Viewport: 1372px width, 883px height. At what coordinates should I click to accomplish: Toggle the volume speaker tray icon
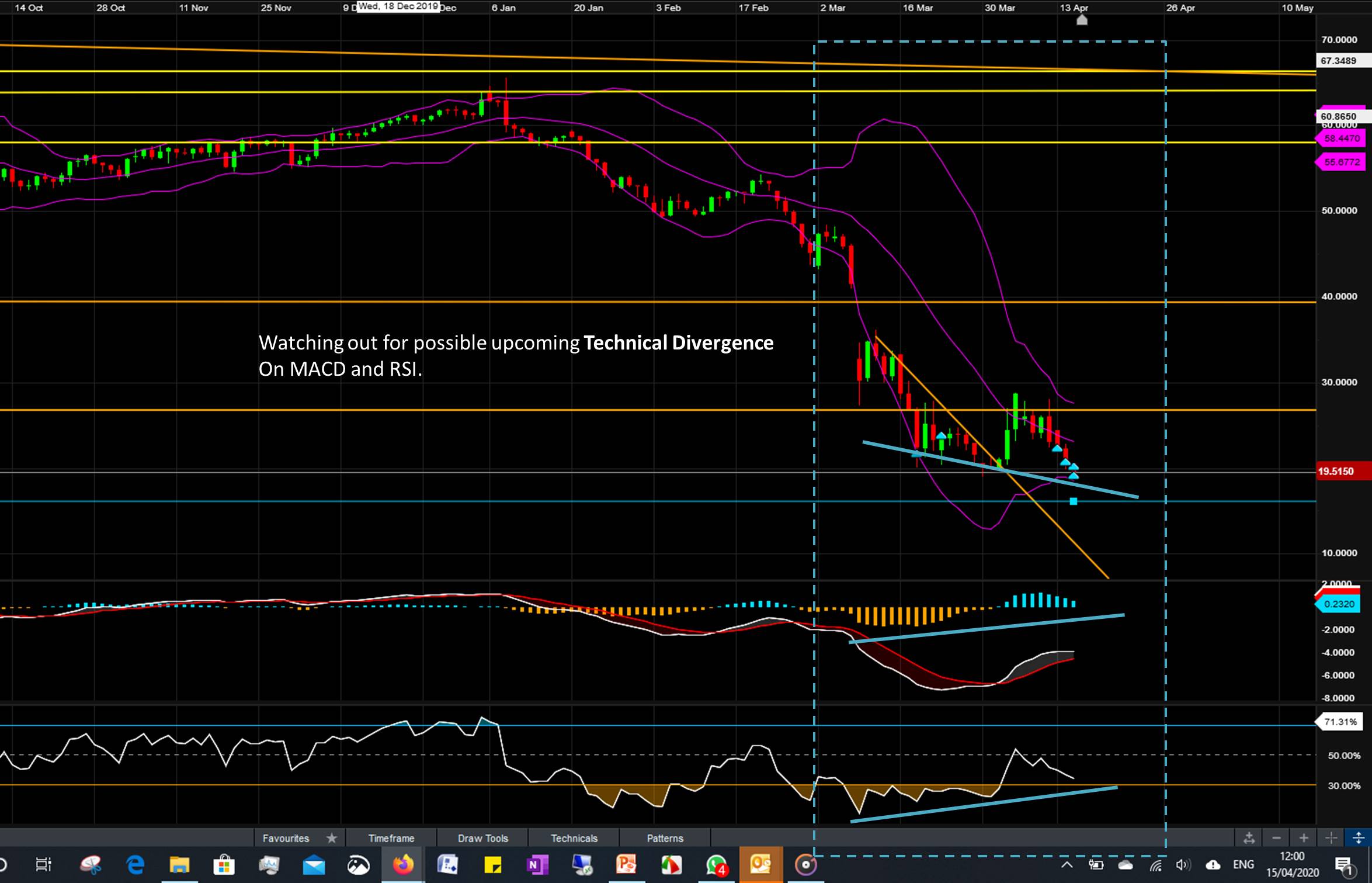tap(1182, 864)
